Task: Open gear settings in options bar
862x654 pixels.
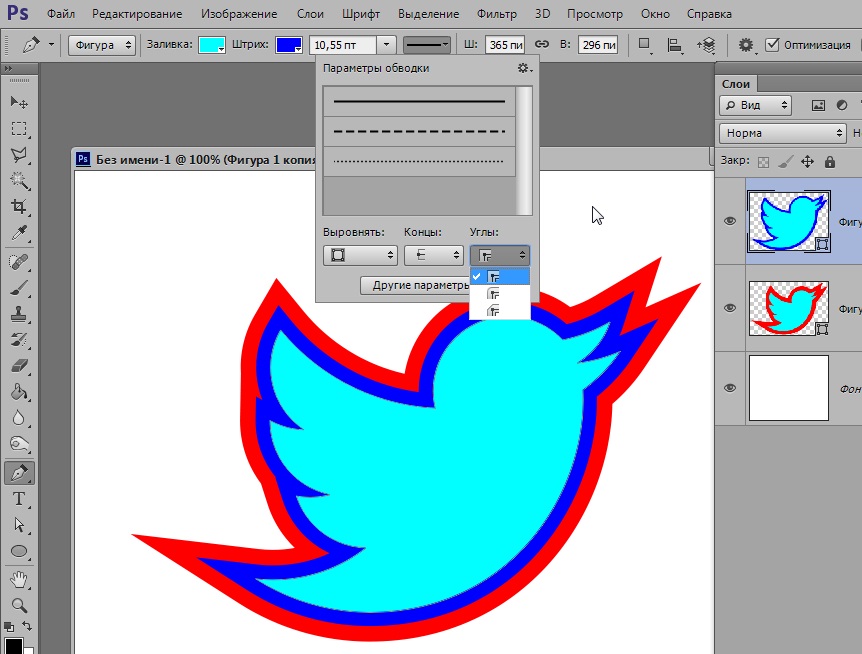Action: tap(746, 45)
